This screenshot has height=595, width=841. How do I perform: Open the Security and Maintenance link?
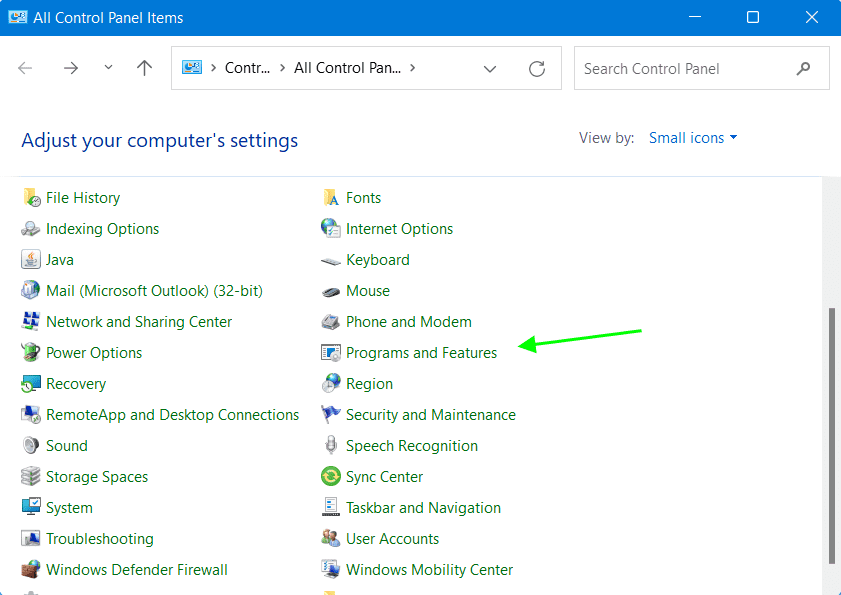coord(431,415)
